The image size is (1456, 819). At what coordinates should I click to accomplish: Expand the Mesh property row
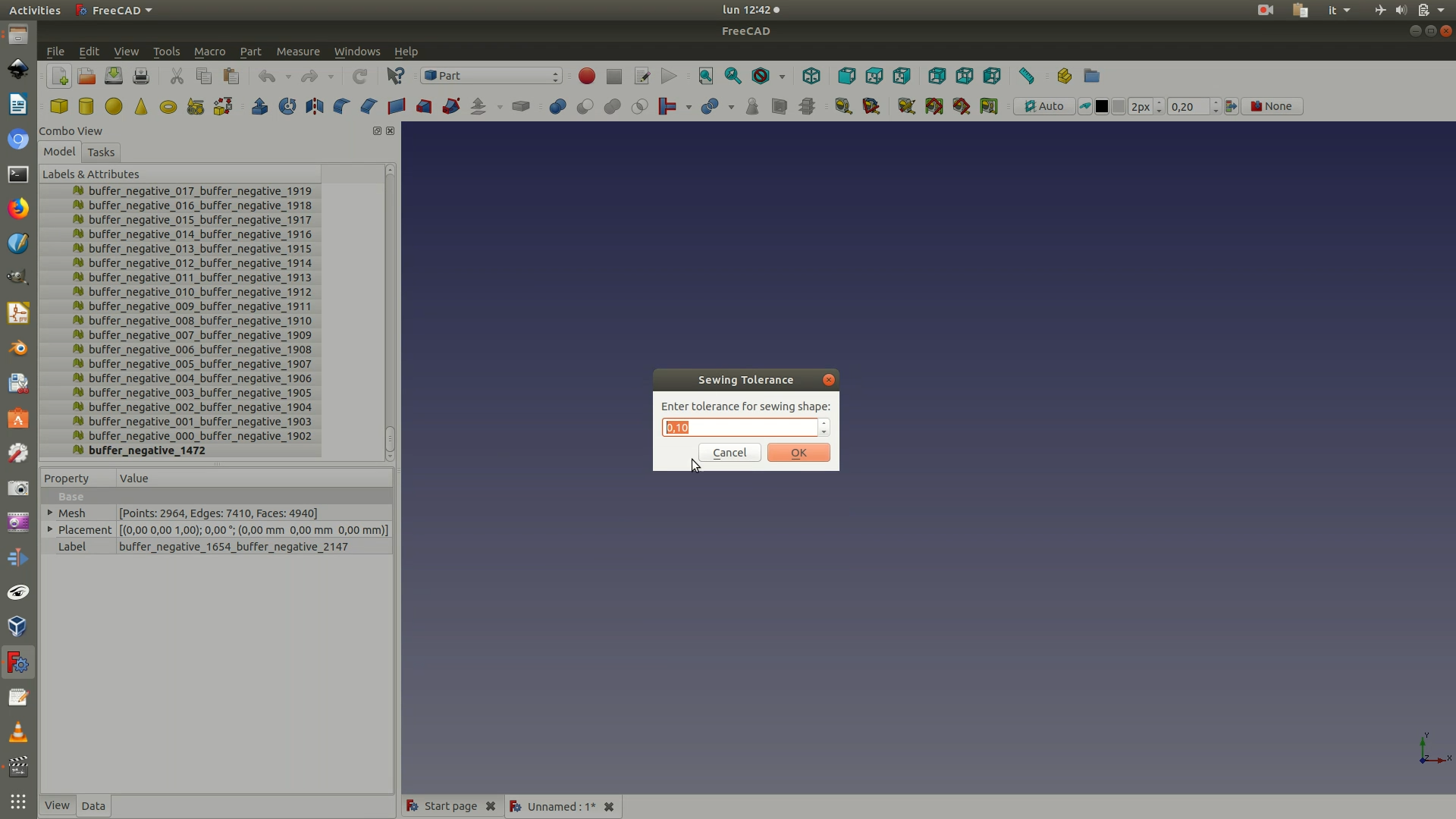point(50,513)
